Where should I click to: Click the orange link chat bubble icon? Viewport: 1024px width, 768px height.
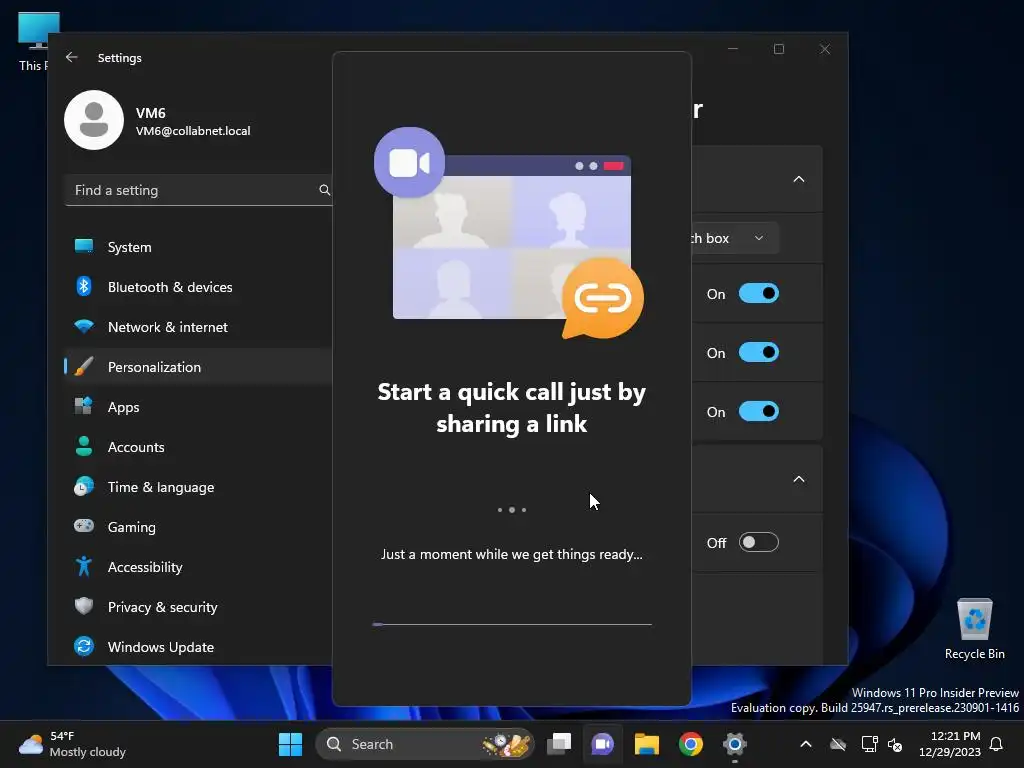coord(602,298)
